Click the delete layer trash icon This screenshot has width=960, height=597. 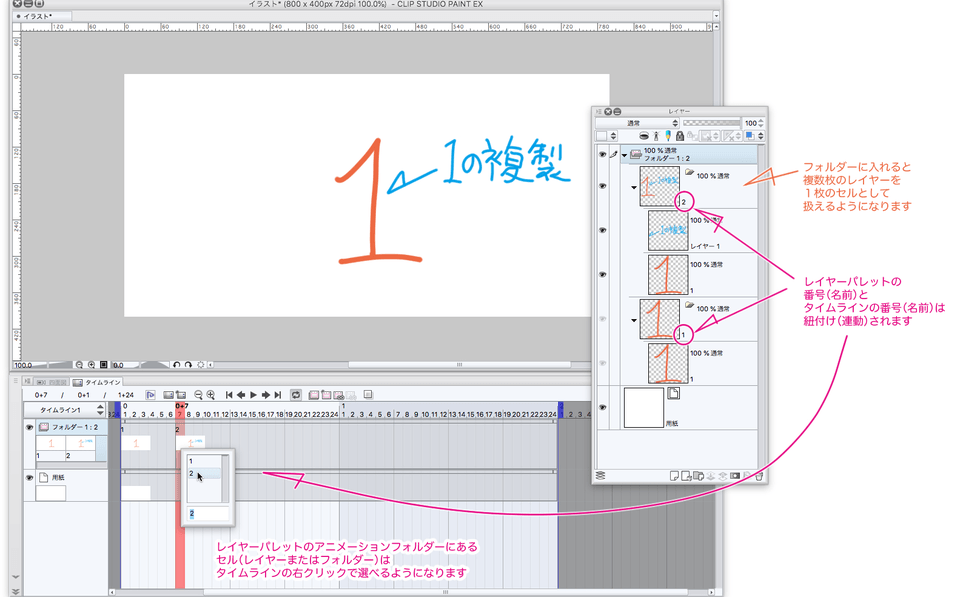[x=759, y=476]
